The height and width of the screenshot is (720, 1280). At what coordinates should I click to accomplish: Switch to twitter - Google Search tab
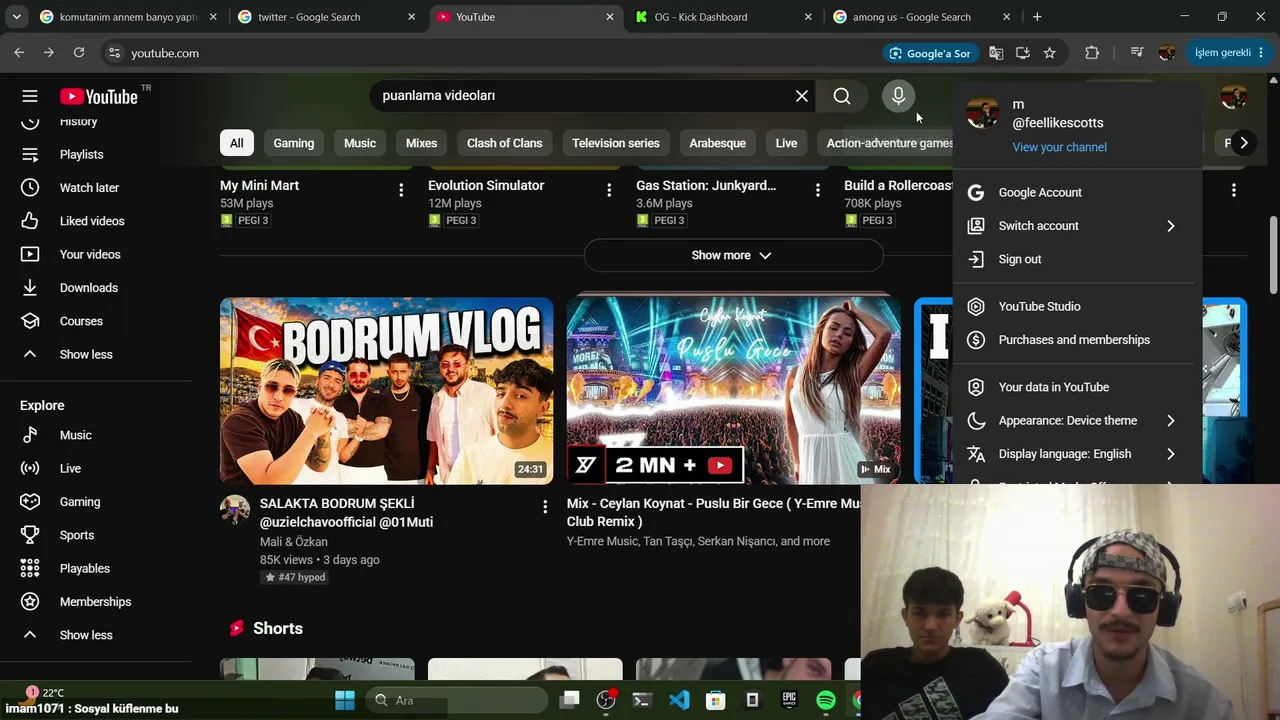[326, 17]
